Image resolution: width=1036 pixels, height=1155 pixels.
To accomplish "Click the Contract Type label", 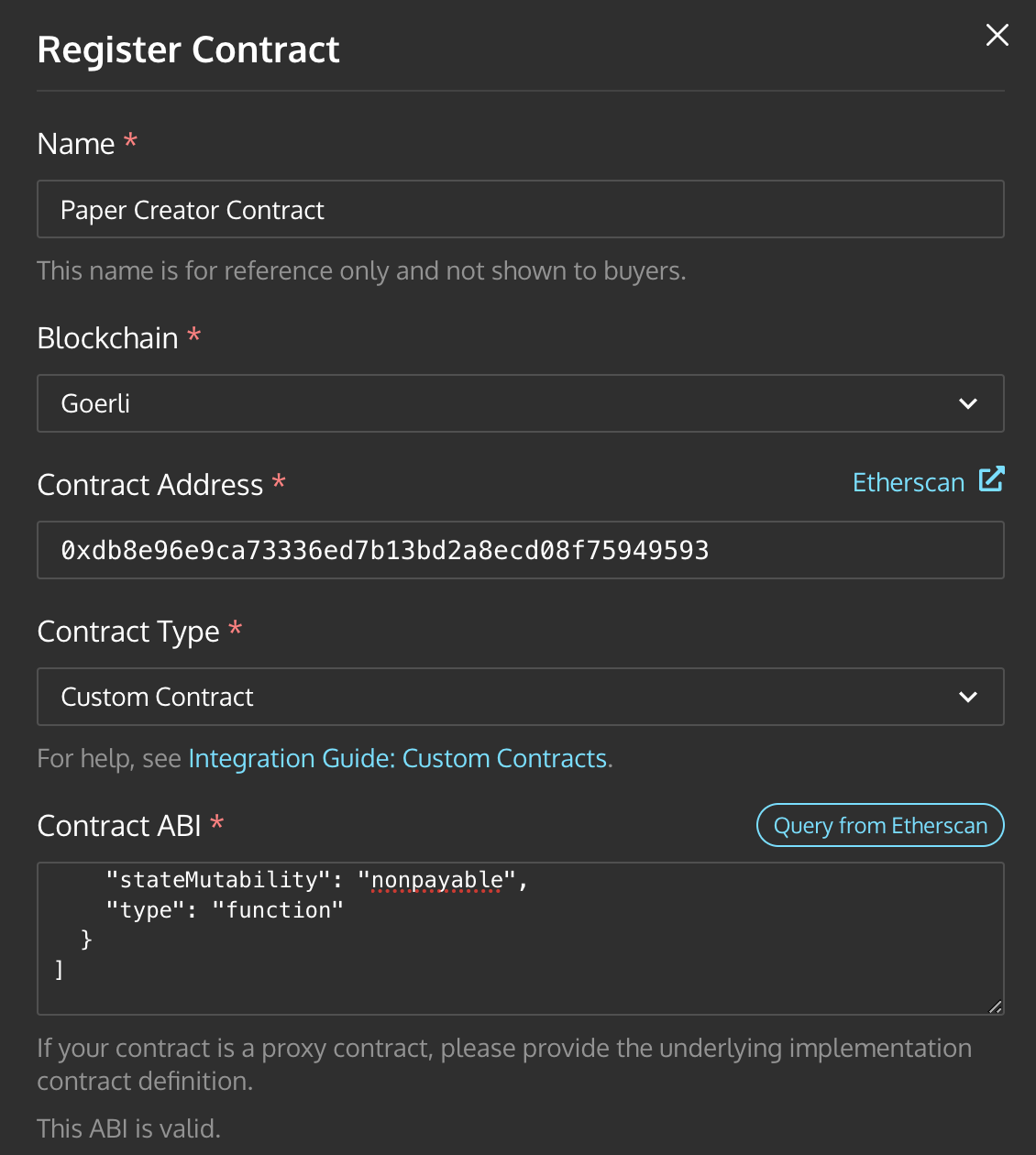I will [x=128, y=632].
